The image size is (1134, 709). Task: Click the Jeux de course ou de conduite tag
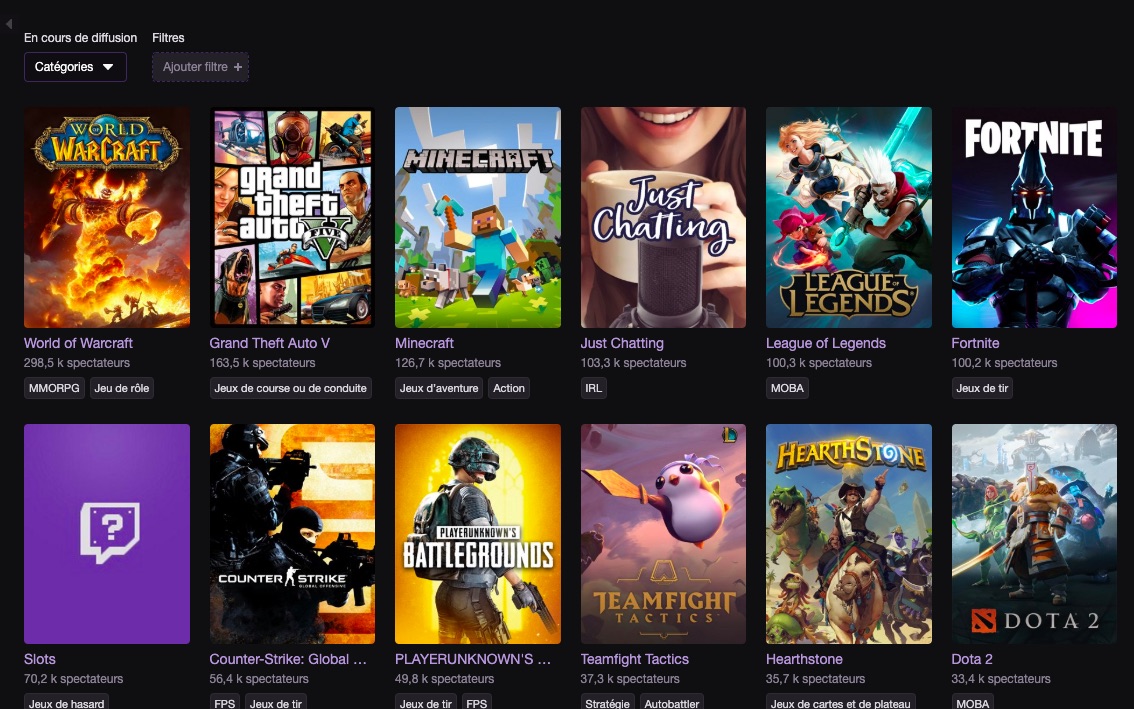tap(291, 388)
